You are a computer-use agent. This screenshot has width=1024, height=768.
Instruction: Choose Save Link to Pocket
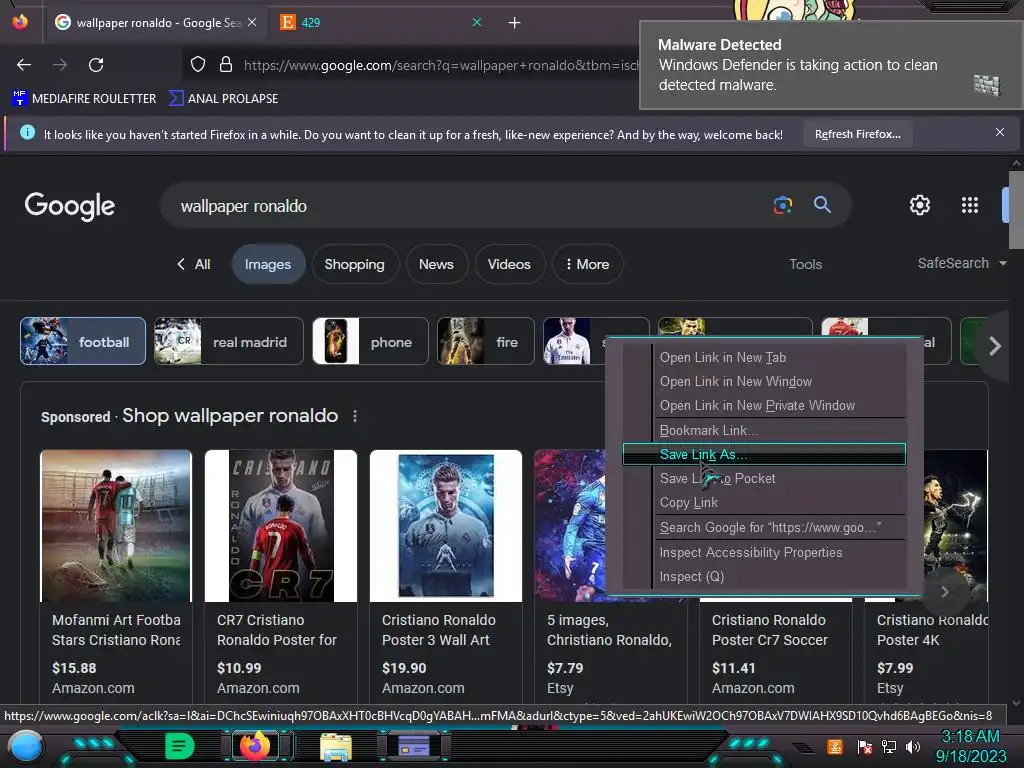click(x=764, y=479)
